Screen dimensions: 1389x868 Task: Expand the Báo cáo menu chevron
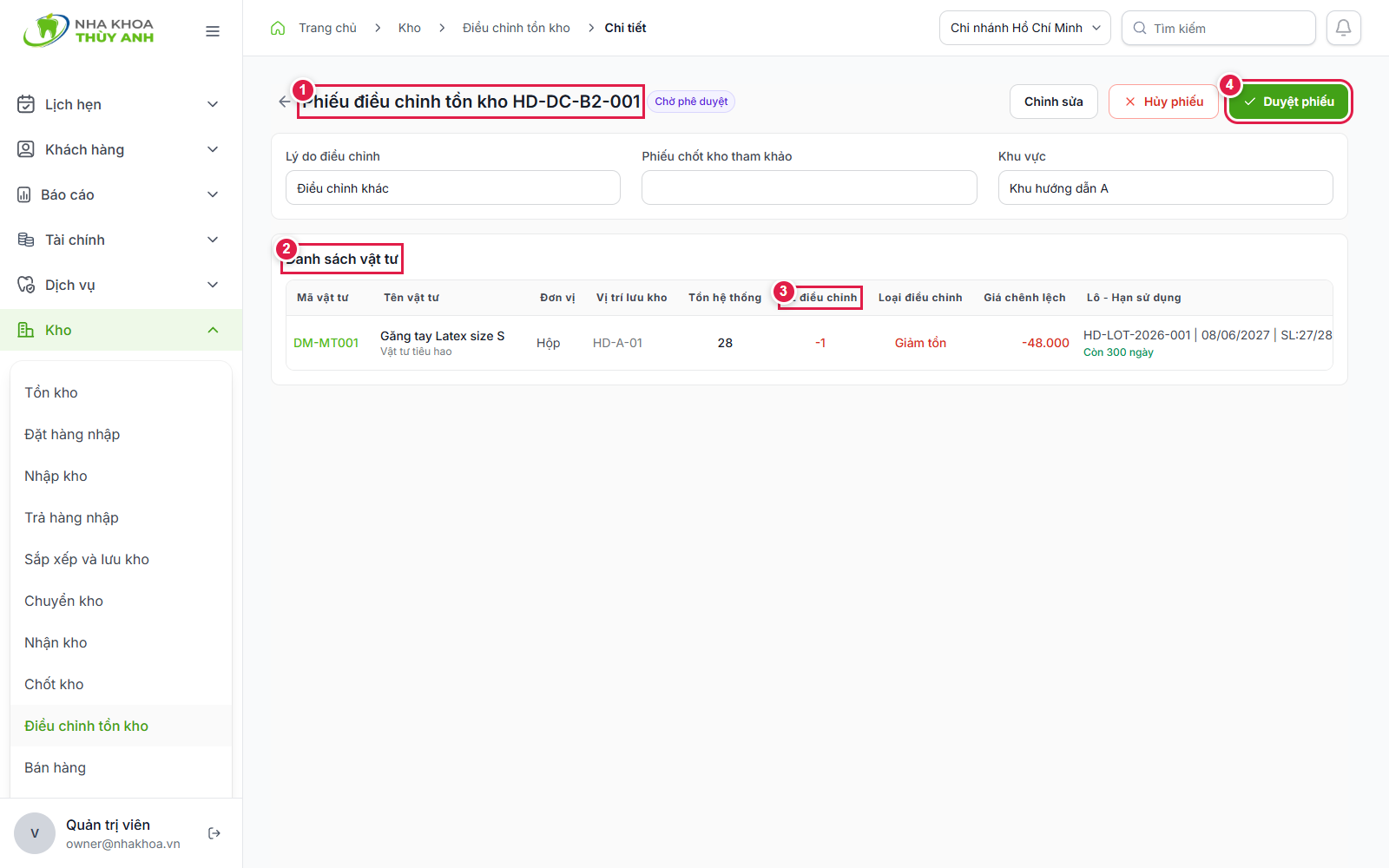pos(213,194)
